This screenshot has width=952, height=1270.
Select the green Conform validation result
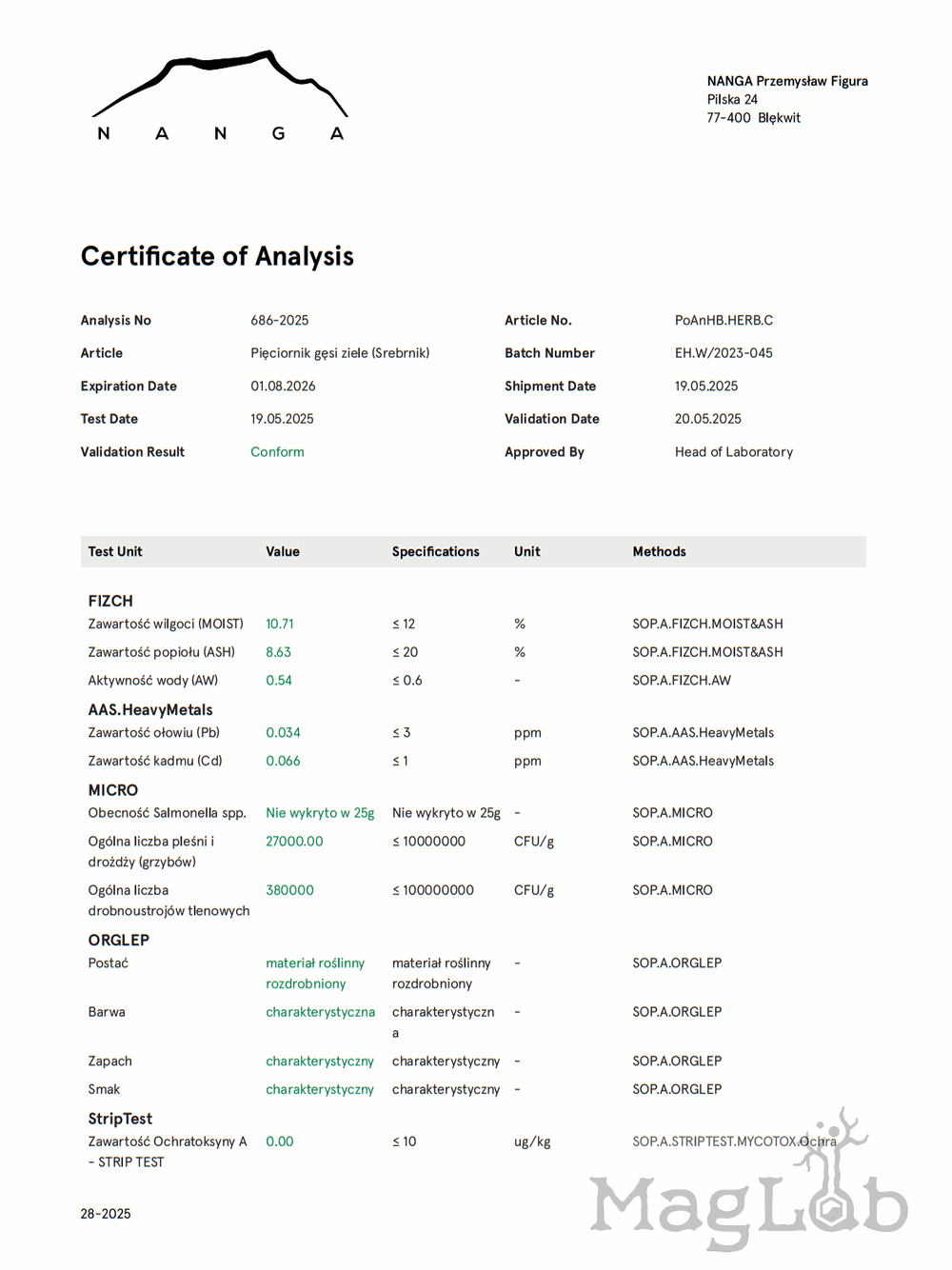(x=277, y=452)
